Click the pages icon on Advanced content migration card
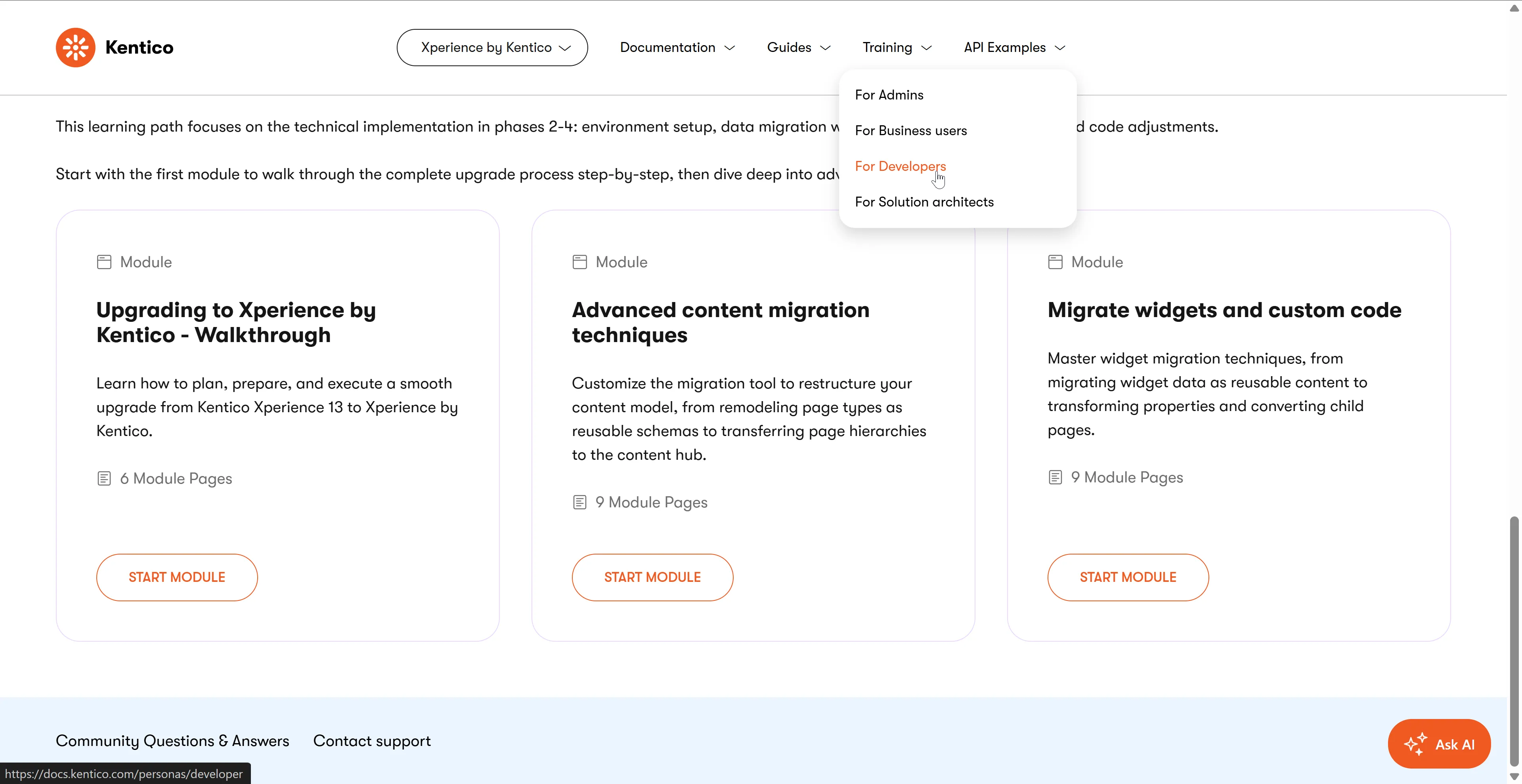The image size is (1522, 784). click(x=579, y=502)
